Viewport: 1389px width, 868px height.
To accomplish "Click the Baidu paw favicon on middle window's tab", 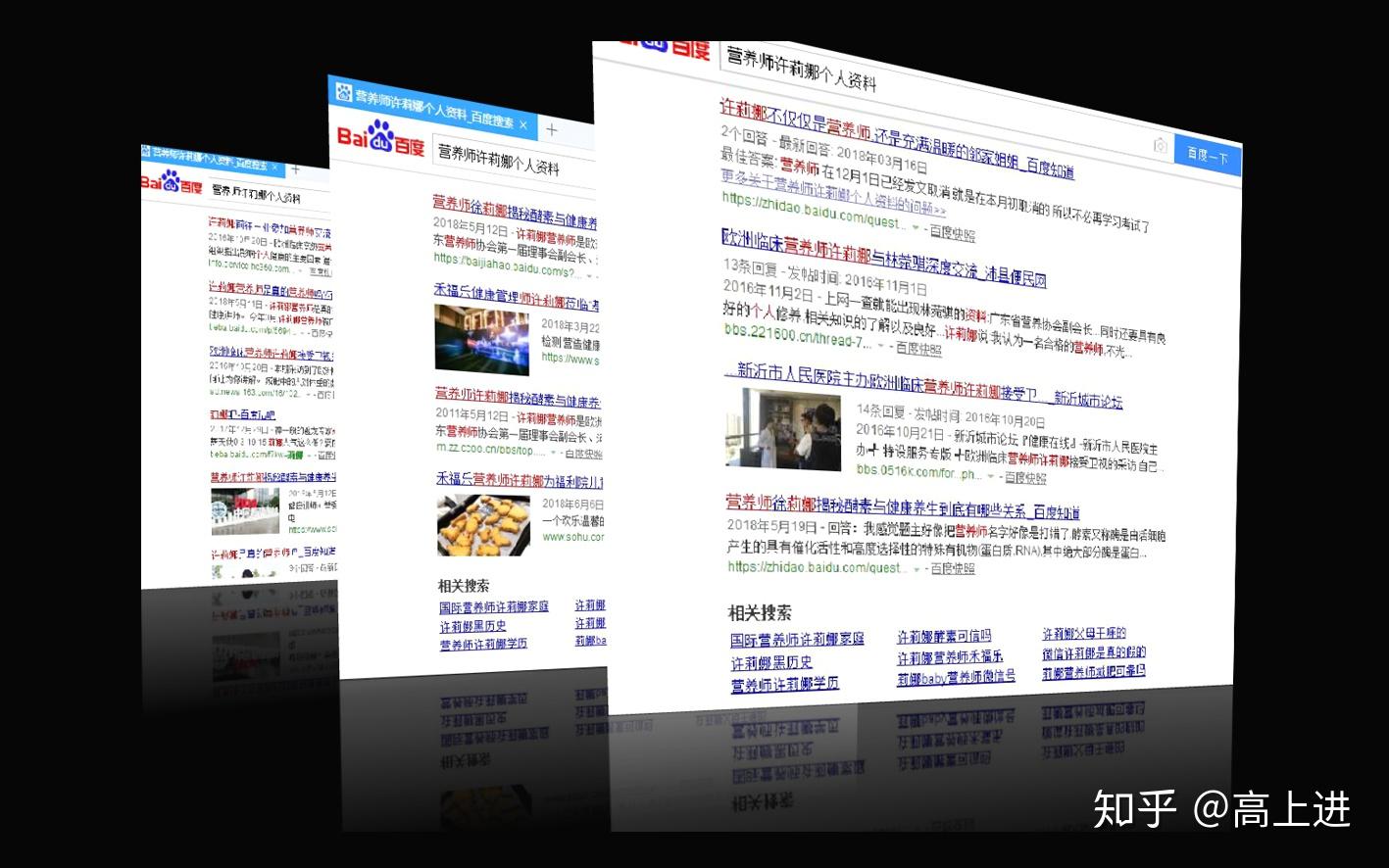I will coord(345,93).
